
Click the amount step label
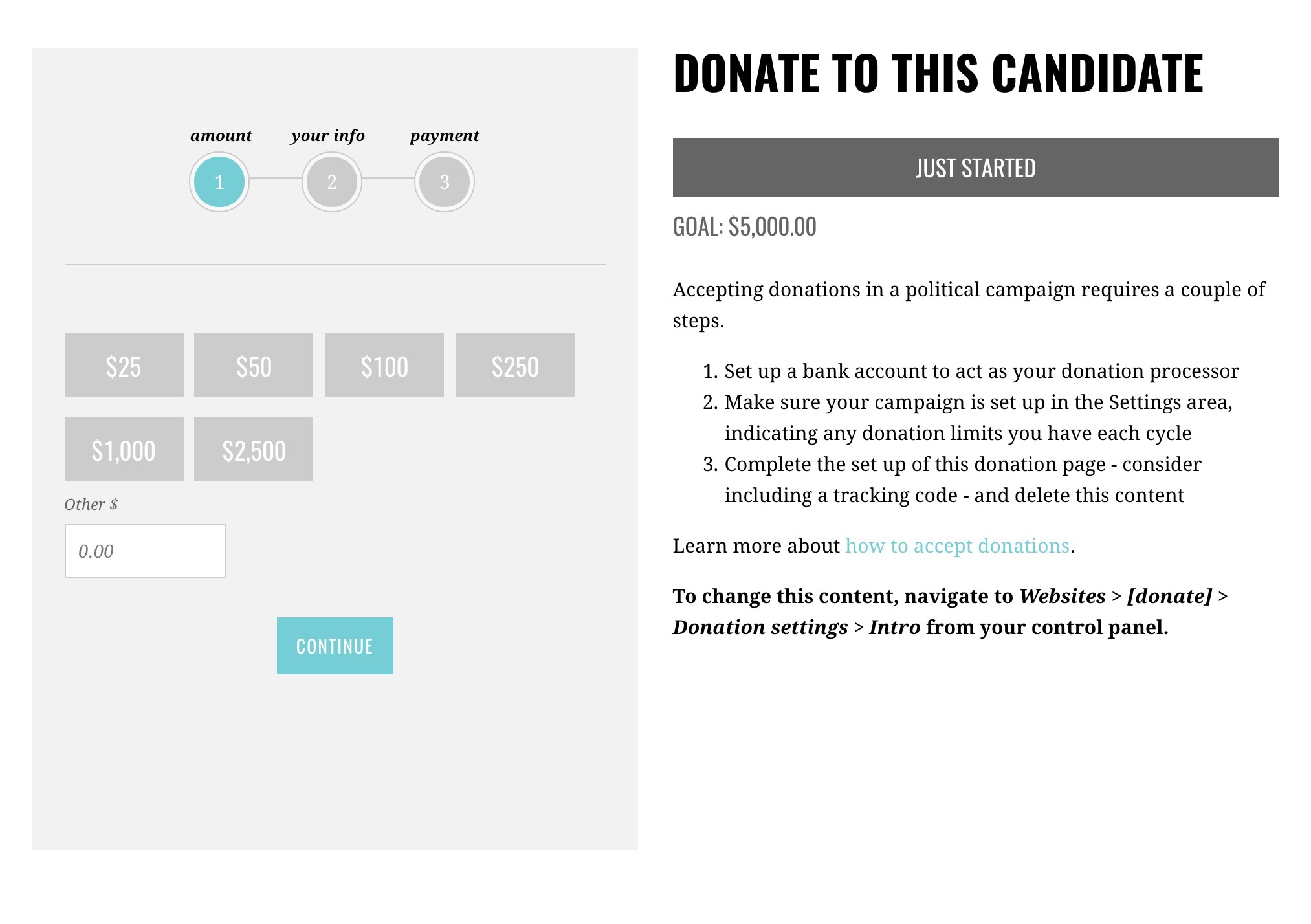(221, 135)
